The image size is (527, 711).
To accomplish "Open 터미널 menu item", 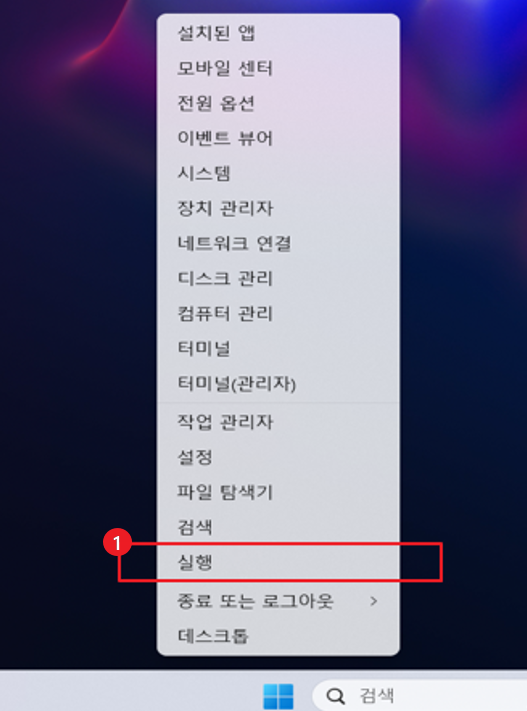I will [x=278, y=348].
